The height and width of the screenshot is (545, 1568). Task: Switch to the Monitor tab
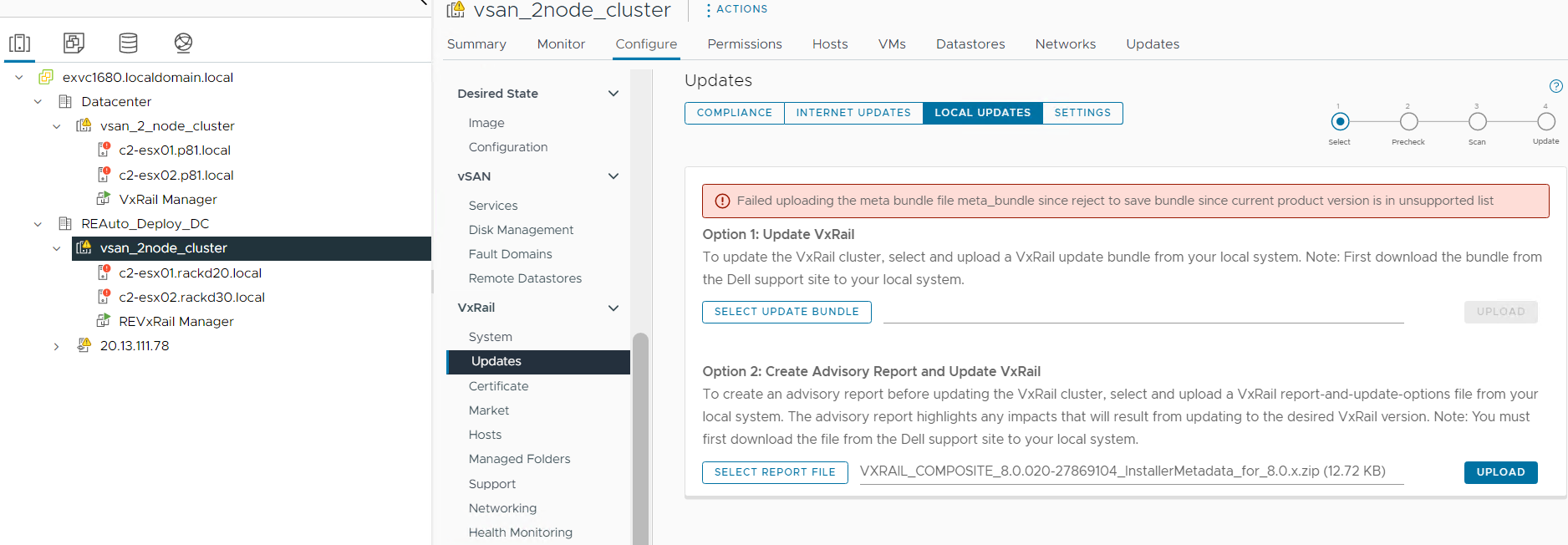[561, 44]
